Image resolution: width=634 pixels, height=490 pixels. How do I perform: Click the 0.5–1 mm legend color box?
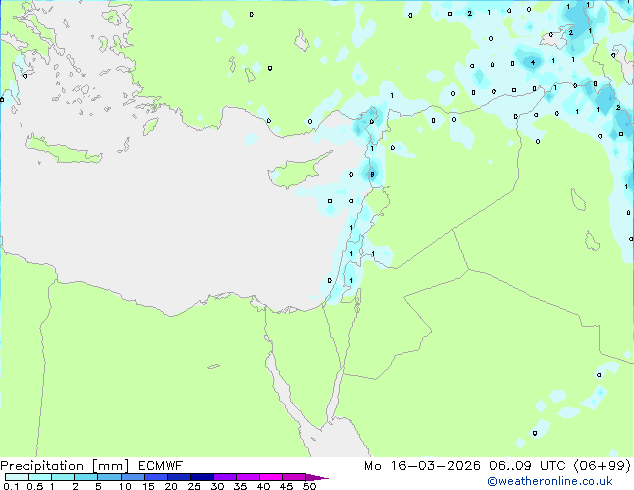point(40,477)
